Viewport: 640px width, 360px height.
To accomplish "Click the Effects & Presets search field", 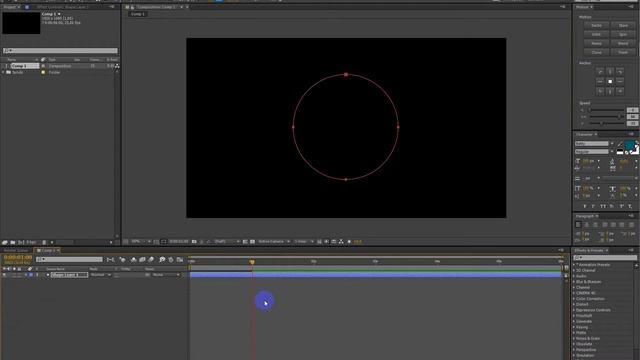I will (605, 258).
